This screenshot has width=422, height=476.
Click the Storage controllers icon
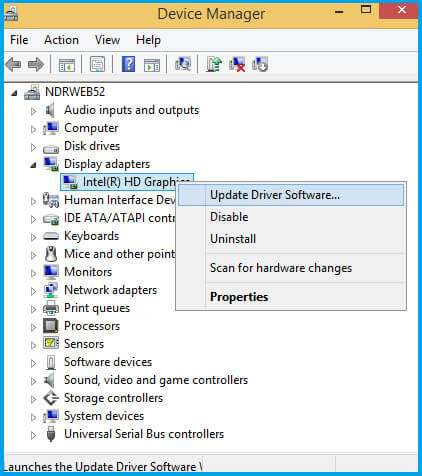point(52,398)
